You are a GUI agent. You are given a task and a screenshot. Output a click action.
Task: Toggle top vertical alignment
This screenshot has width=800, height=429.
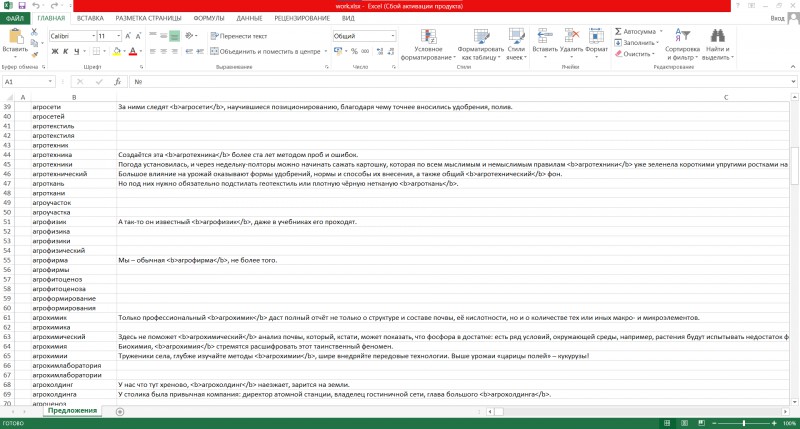point(153,36)
